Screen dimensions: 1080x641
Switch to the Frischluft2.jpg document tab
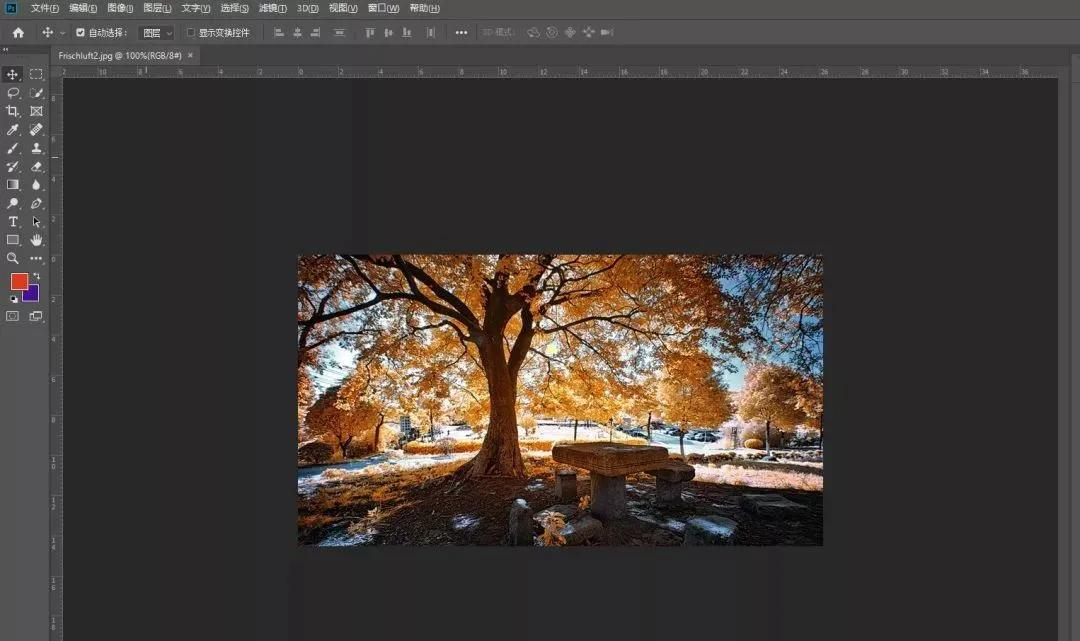pyautogui.click(x=120, y=56)
